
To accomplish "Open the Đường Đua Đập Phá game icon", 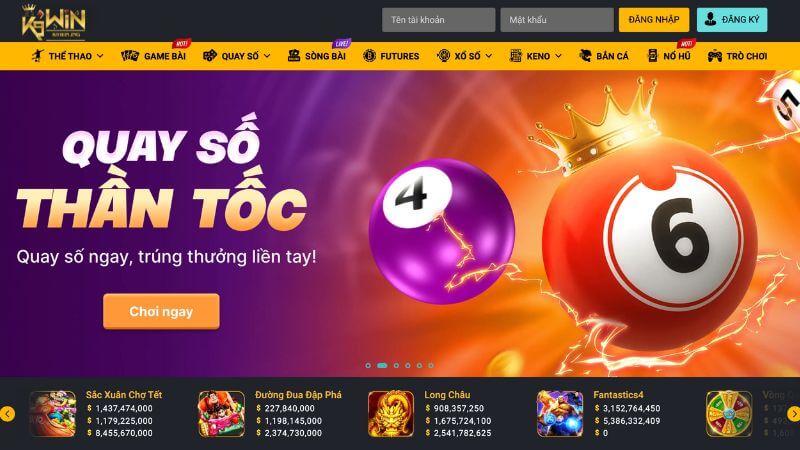I will [x=221, y=414].
